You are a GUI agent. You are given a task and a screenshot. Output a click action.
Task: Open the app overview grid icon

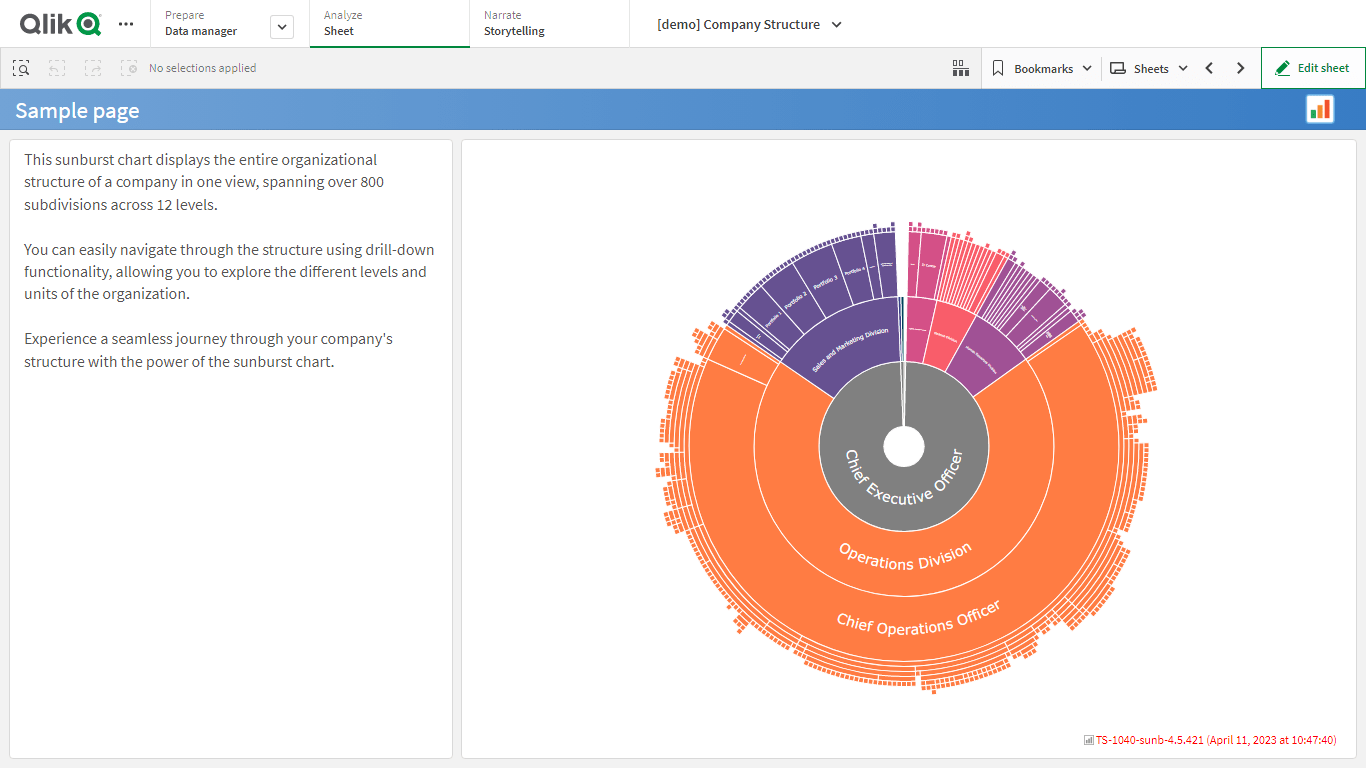[x=960, y=67]
